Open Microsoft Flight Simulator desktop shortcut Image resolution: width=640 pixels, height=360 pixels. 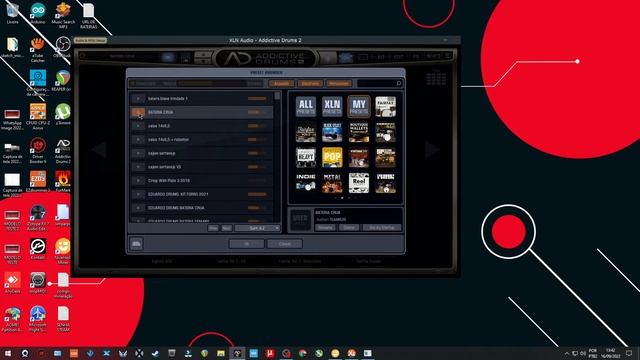click(38, 319)
